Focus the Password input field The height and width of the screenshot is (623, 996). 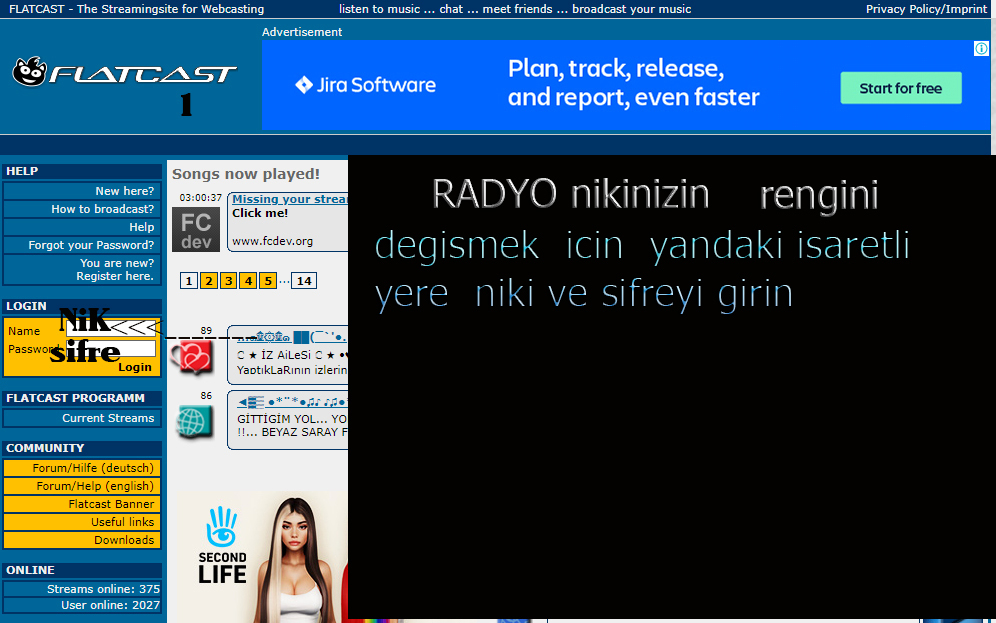(110, 349)
